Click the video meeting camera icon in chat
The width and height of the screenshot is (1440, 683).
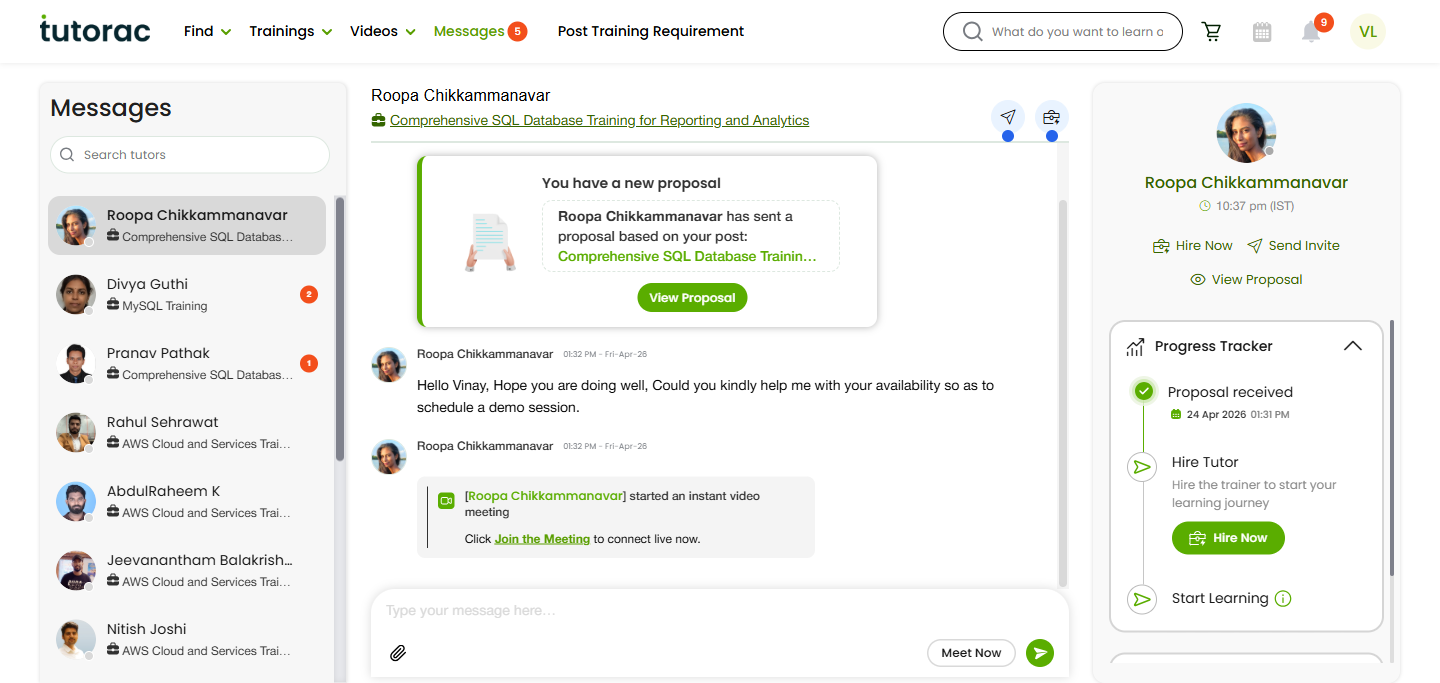pyautogui.click(x=447, y=500)
